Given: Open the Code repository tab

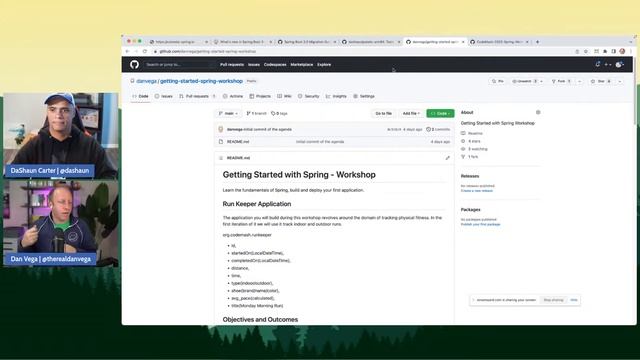Looking at the screenshot, I should point(140,96).
